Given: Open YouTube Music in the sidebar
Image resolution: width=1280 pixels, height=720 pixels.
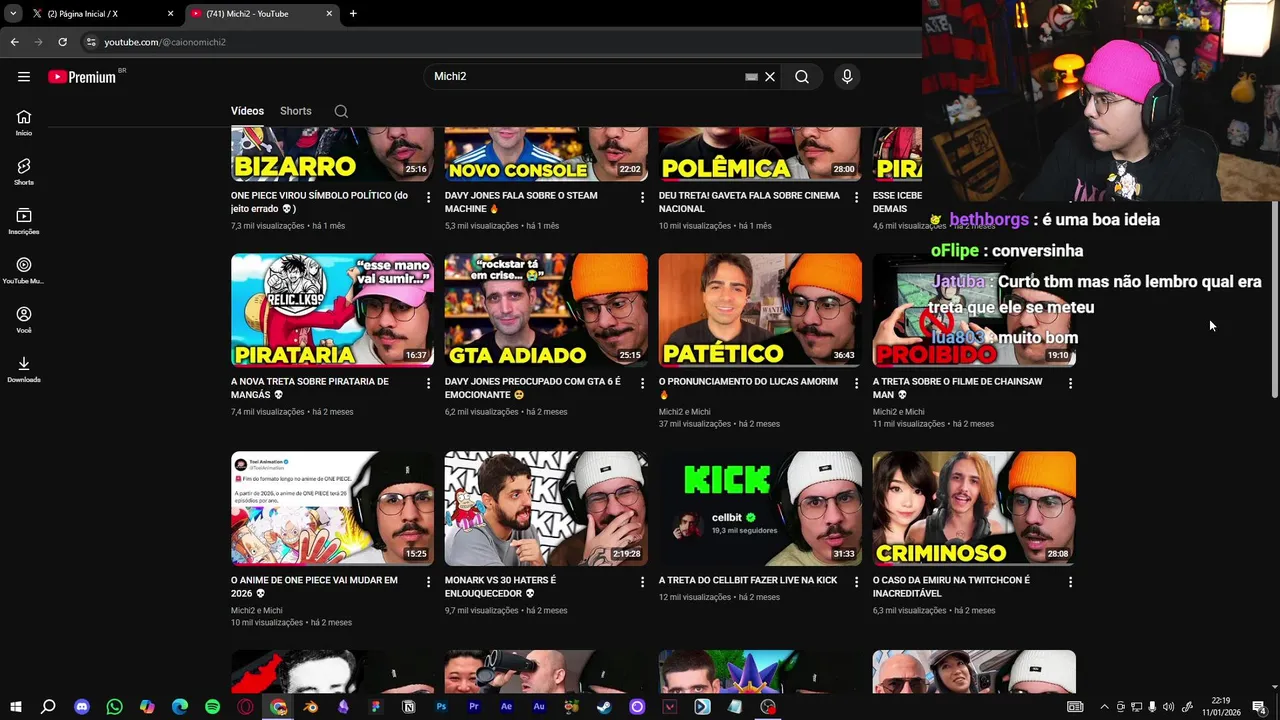Looking at the screenshot, I should click(x=24, y=270).
